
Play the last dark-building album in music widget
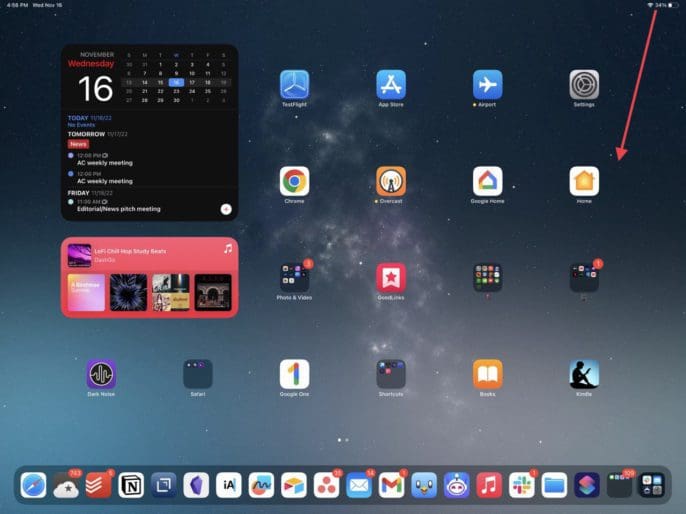click(x=213, y=292)
